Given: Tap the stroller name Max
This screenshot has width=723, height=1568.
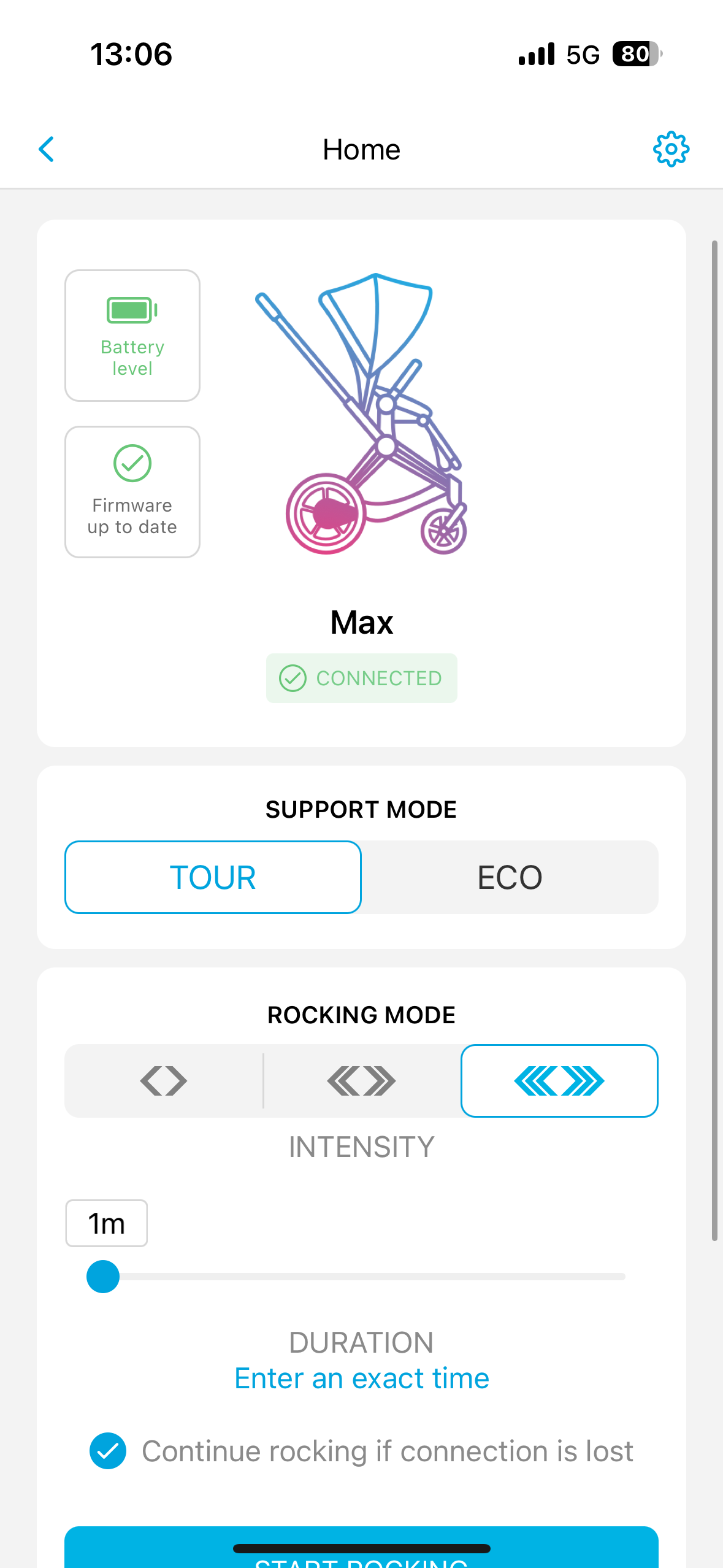Looking at the screenshot, I should [362, 623].
